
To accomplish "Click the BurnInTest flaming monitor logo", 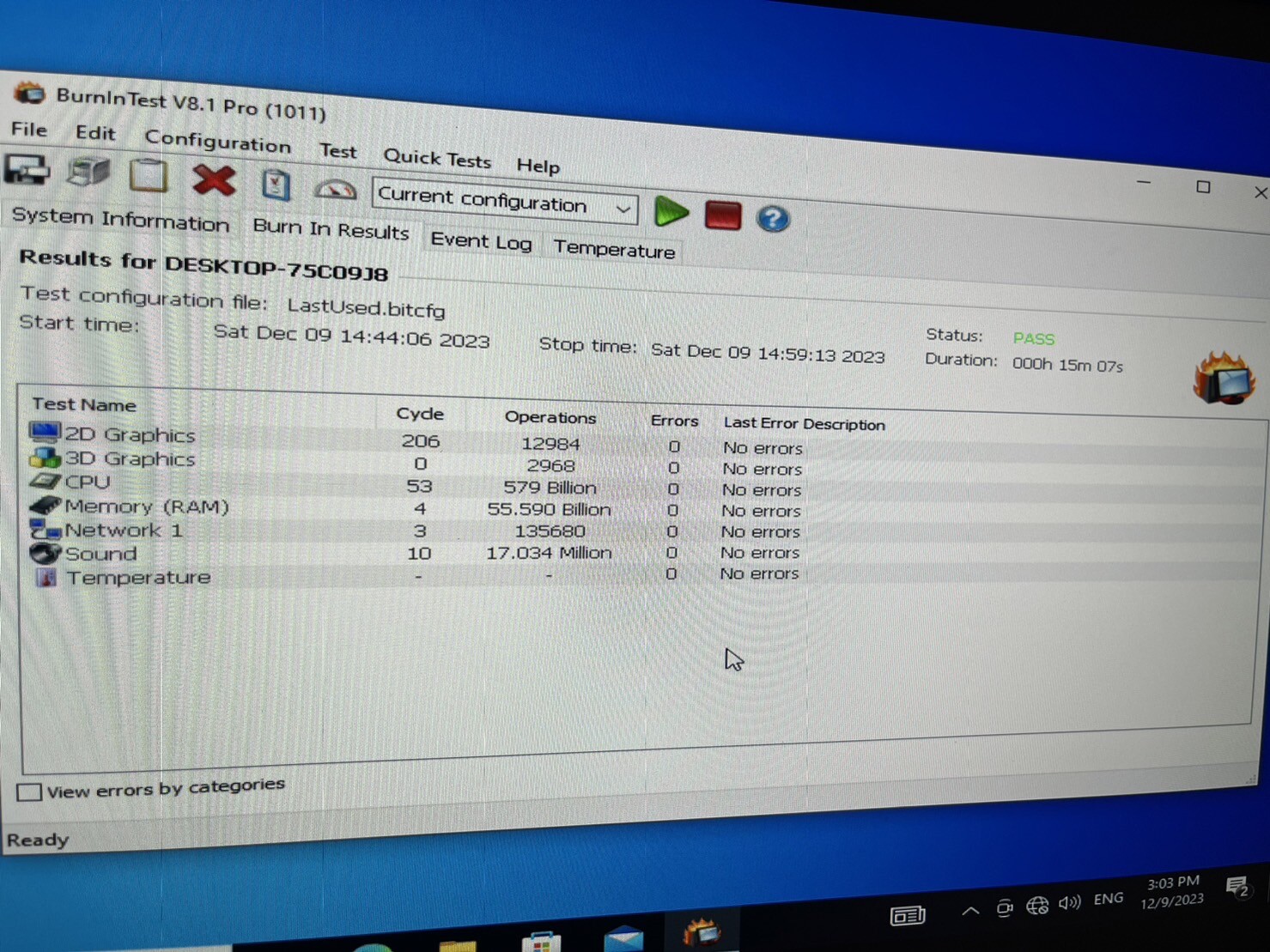I will (x=1224, y=379).
